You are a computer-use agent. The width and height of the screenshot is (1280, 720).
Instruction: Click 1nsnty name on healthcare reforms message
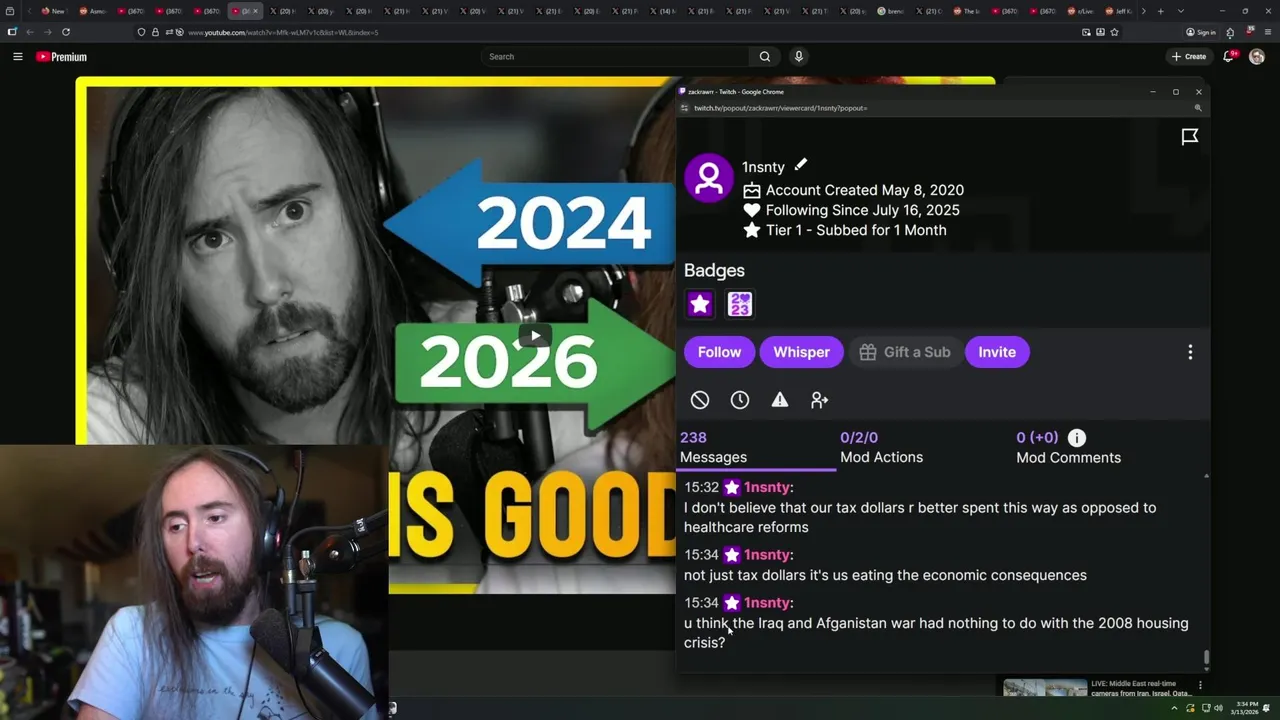[767, 487]
